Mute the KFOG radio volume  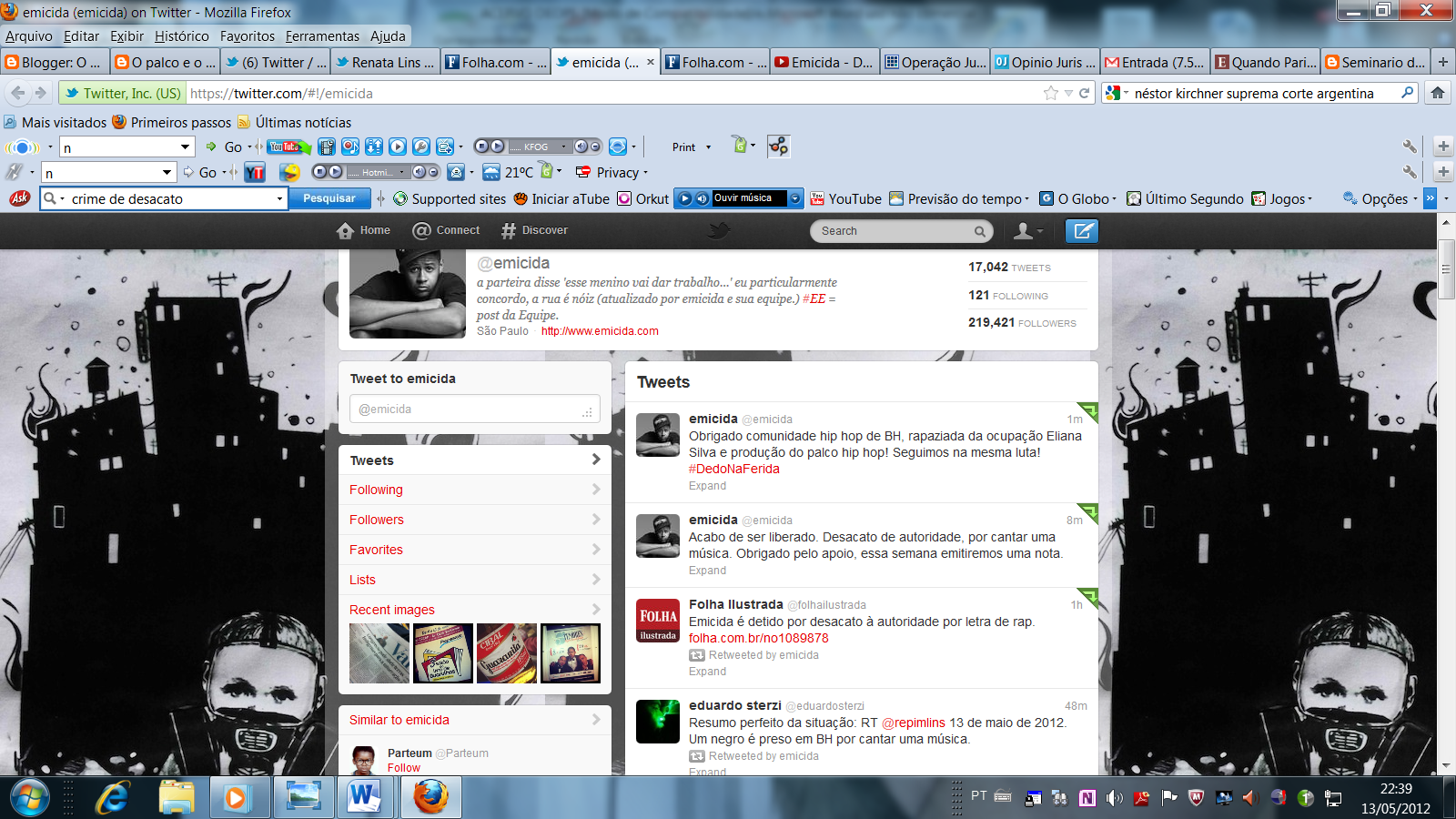[x=581, y=147]
